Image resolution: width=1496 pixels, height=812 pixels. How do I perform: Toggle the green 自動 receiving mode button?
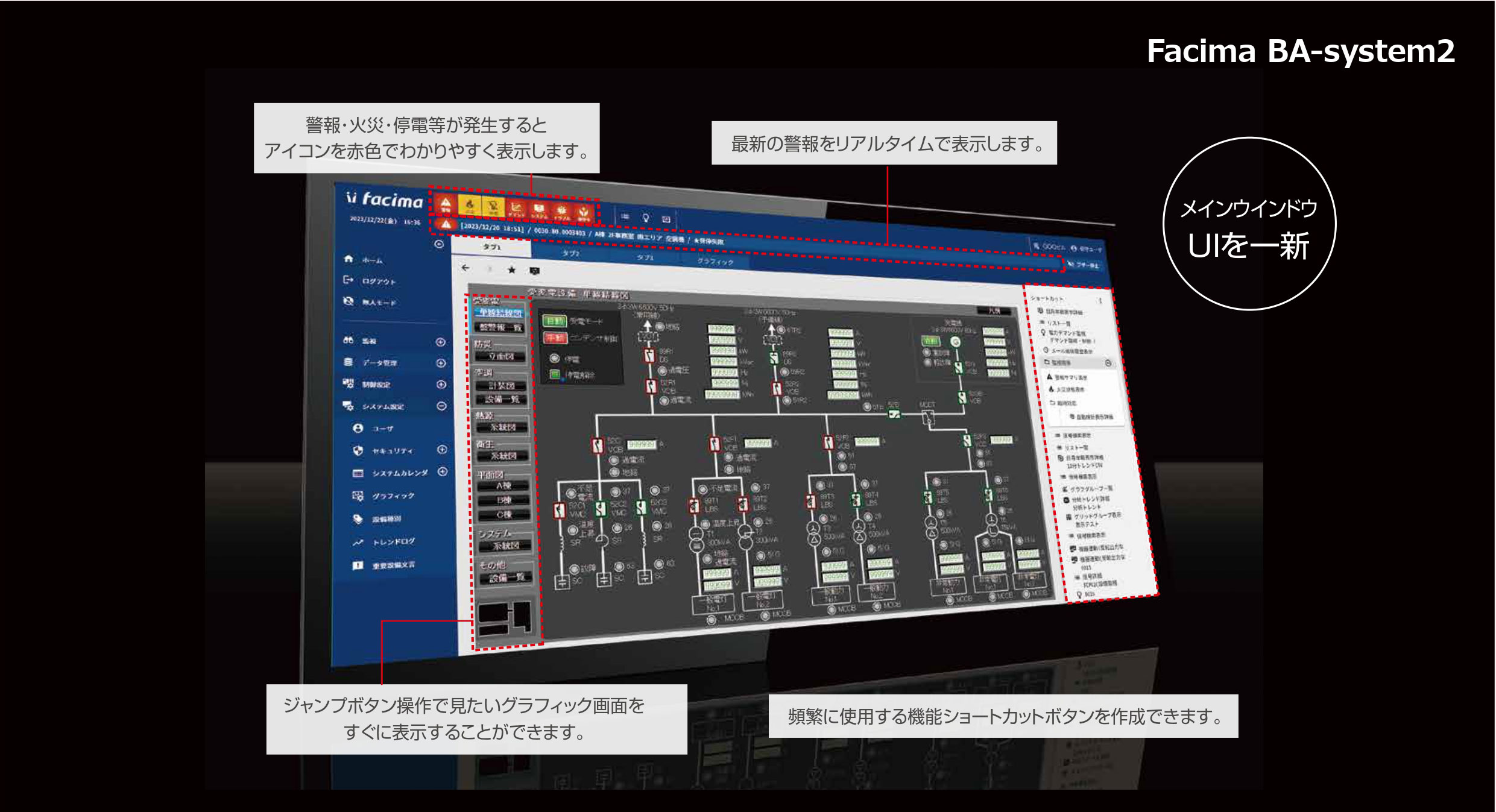[x=554, y=320]
